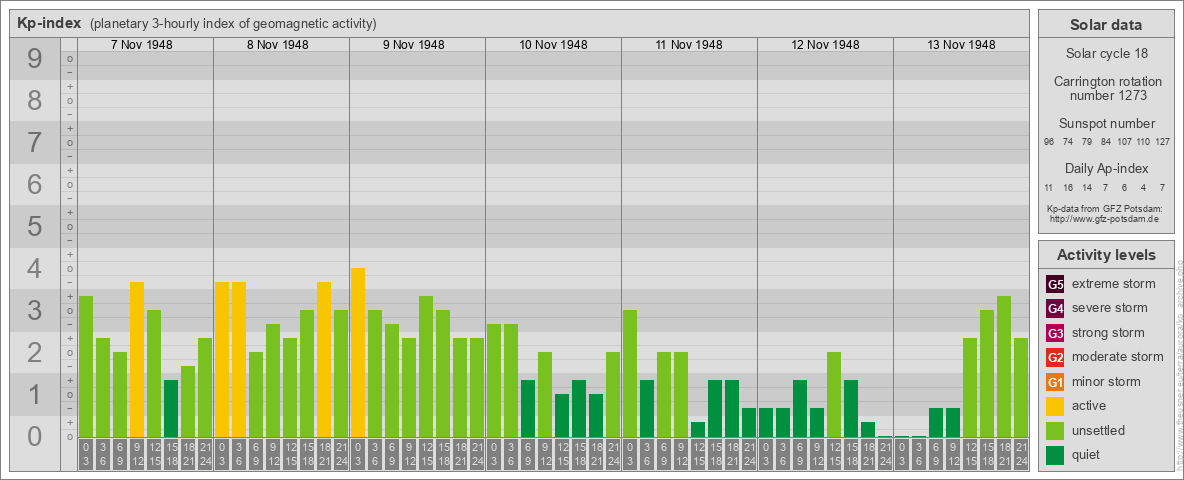Select the yellow 'active' legend swatch

point(1055,406)
